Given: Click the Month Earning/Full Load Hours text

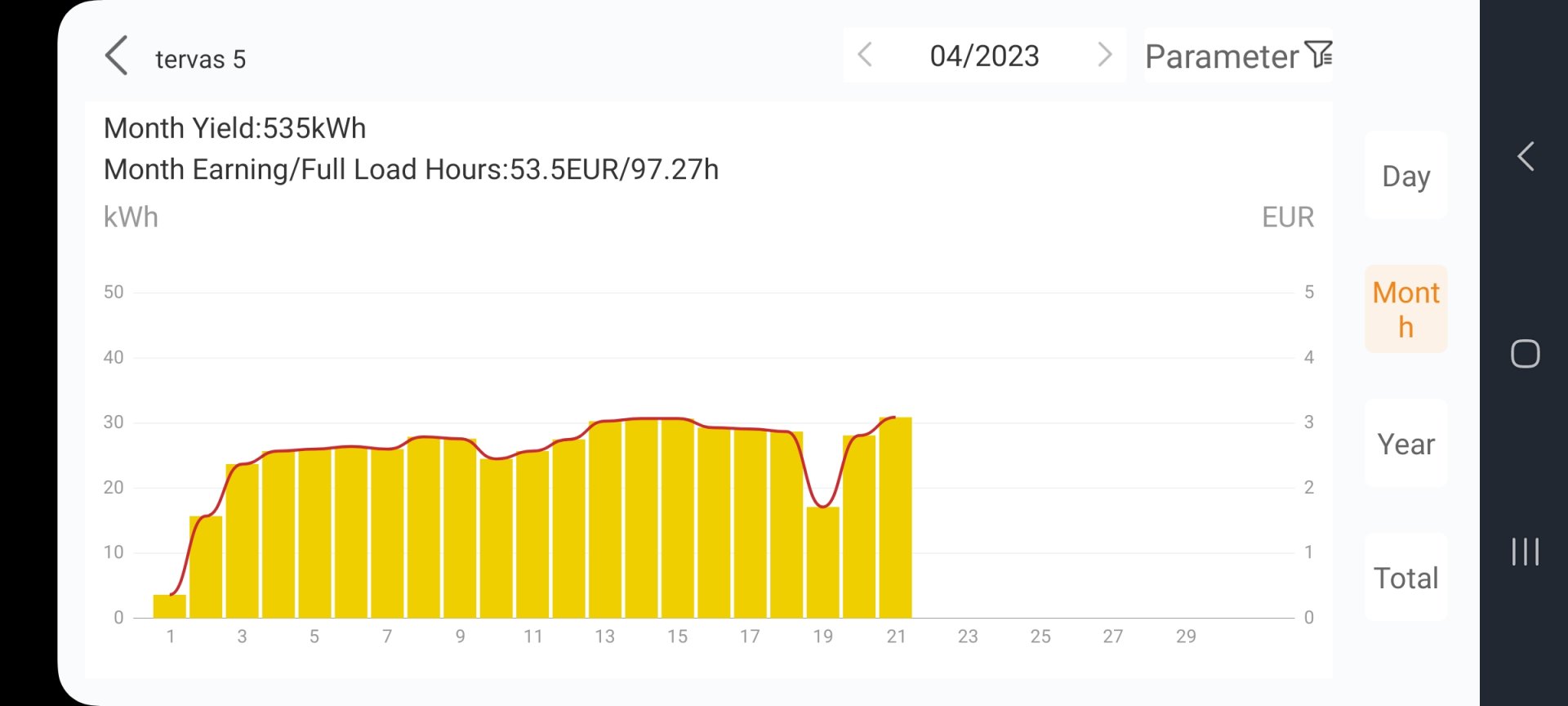Looking at the screenshot, I should coord(411,169).
